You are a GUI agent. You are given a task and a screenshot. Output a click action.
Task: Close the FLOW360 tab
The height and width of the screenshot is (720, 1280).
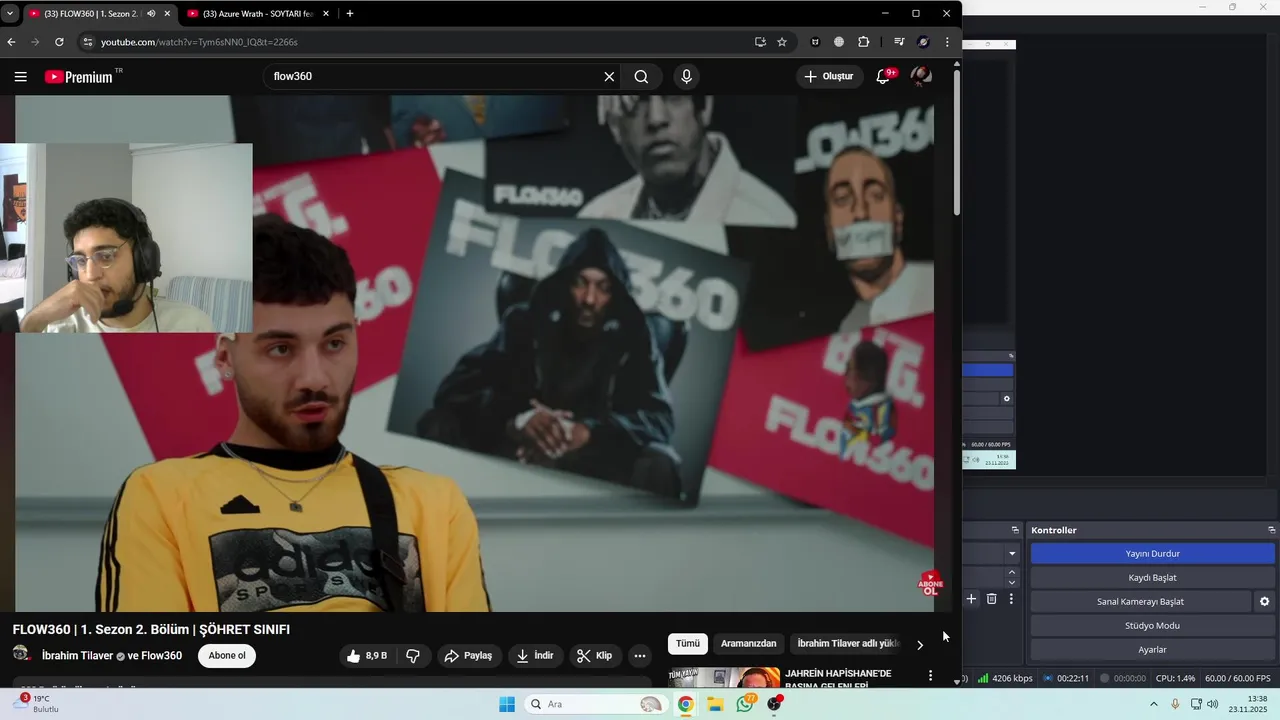(167, 14)
